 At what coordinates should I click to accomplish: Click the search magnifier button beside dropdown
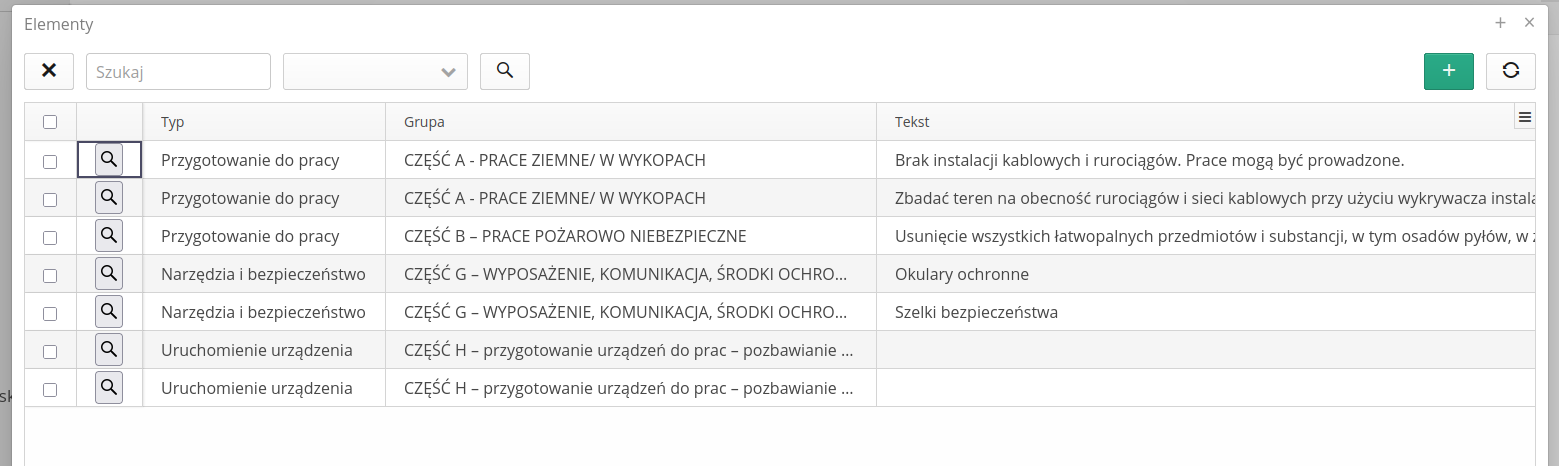pos(505,71)
